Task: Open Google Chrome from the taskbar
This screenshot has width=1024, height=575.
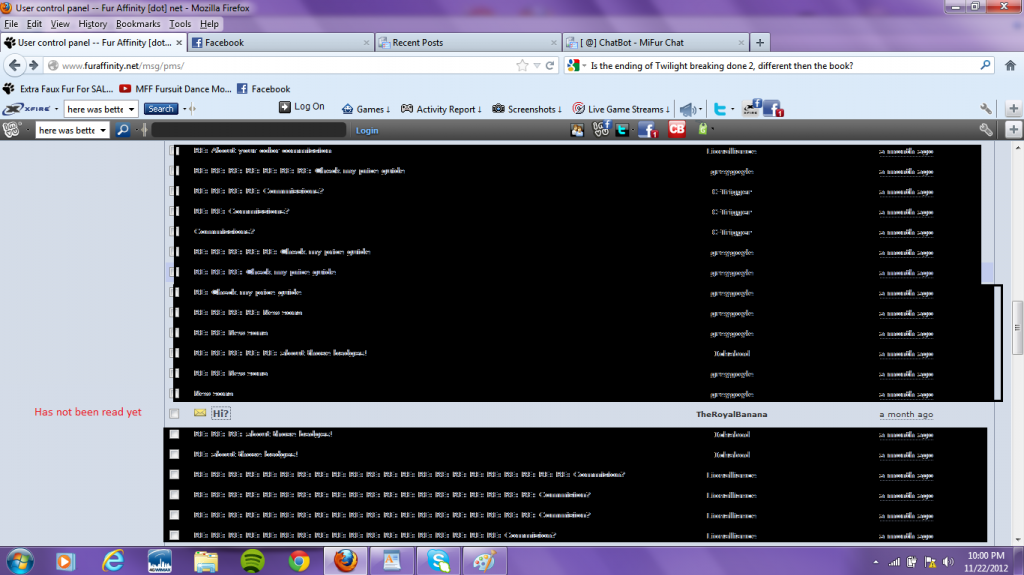Action: [299, 561]
